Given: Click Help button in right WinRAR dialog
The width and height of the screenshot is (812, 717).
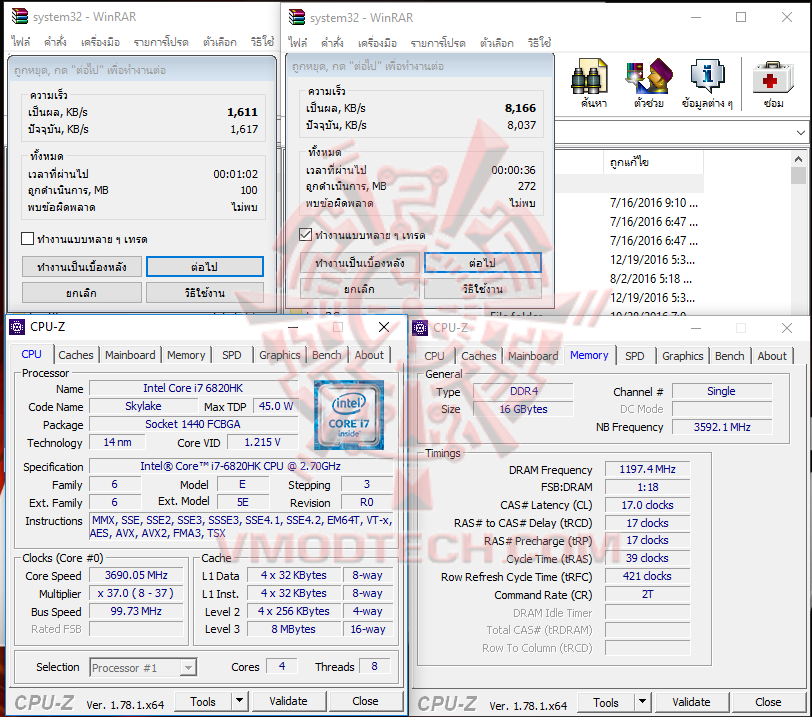Looking at the screenshot, I should [x=483, y=289].
